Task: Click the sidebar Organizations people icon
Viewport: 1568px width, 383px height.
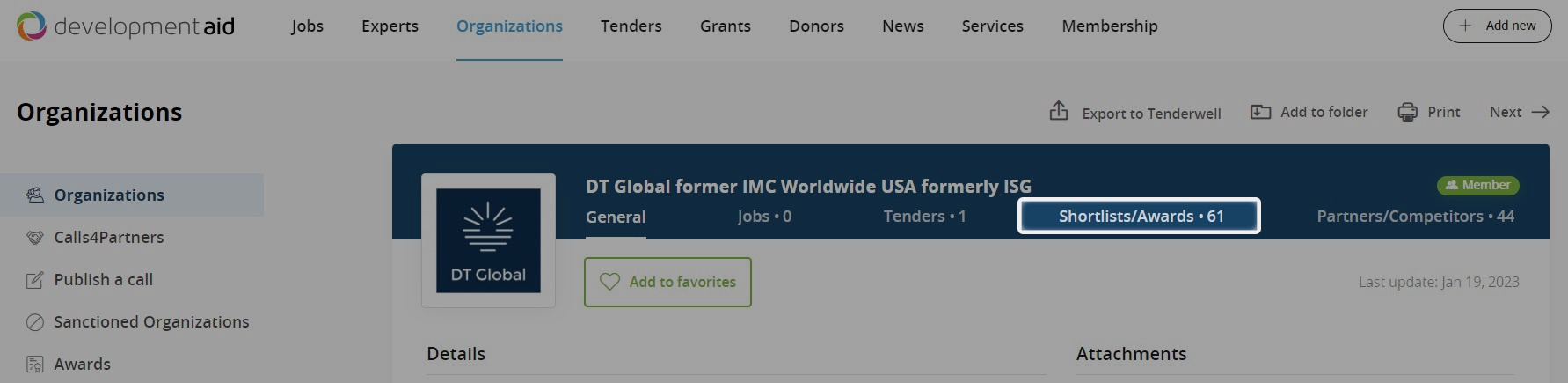Action: point(35,195)
